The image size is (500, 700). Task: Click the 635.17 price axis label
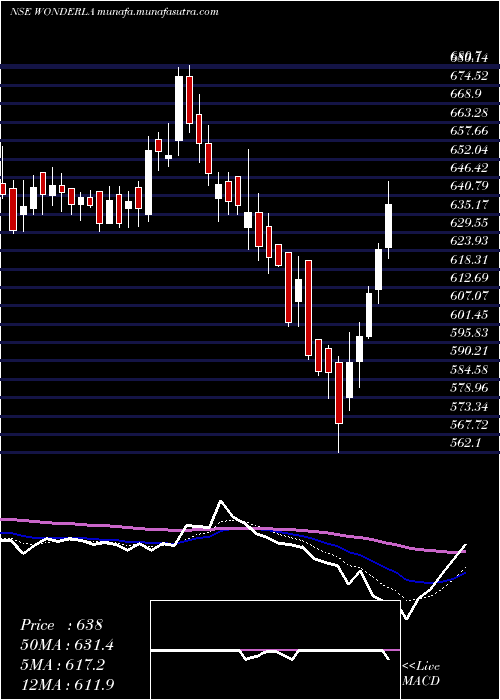(468, 205)
